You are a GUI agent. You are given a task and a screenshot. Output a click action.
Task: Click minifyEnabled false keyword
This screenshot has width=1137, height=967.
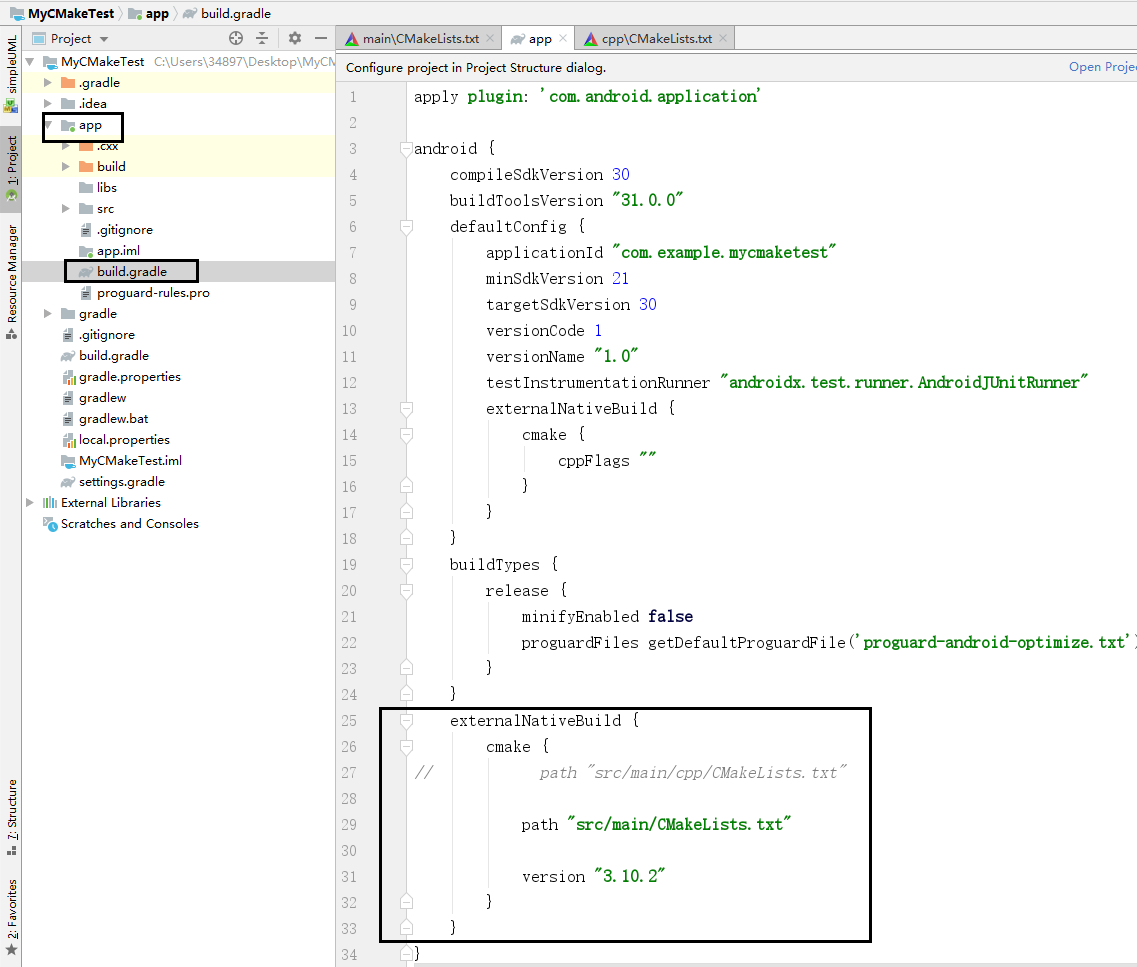click(x=670, y=617)
